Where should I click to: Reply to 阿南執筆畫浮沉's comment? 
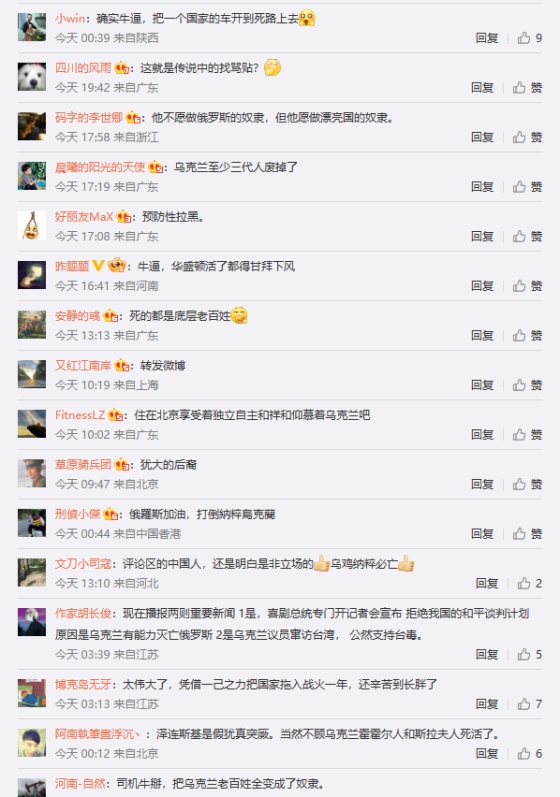pos(487,753)
